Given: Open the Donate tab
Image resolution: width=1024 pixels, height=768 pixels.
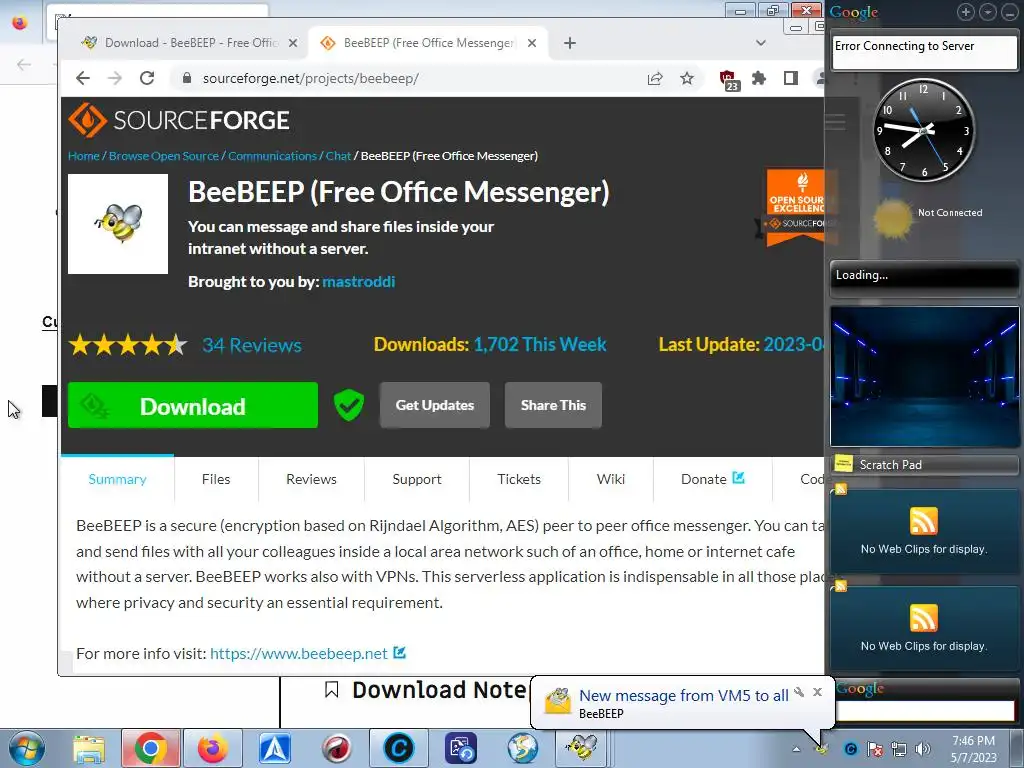Looking at the screenshot, I should pyautogui.click(x=712, y=479).
